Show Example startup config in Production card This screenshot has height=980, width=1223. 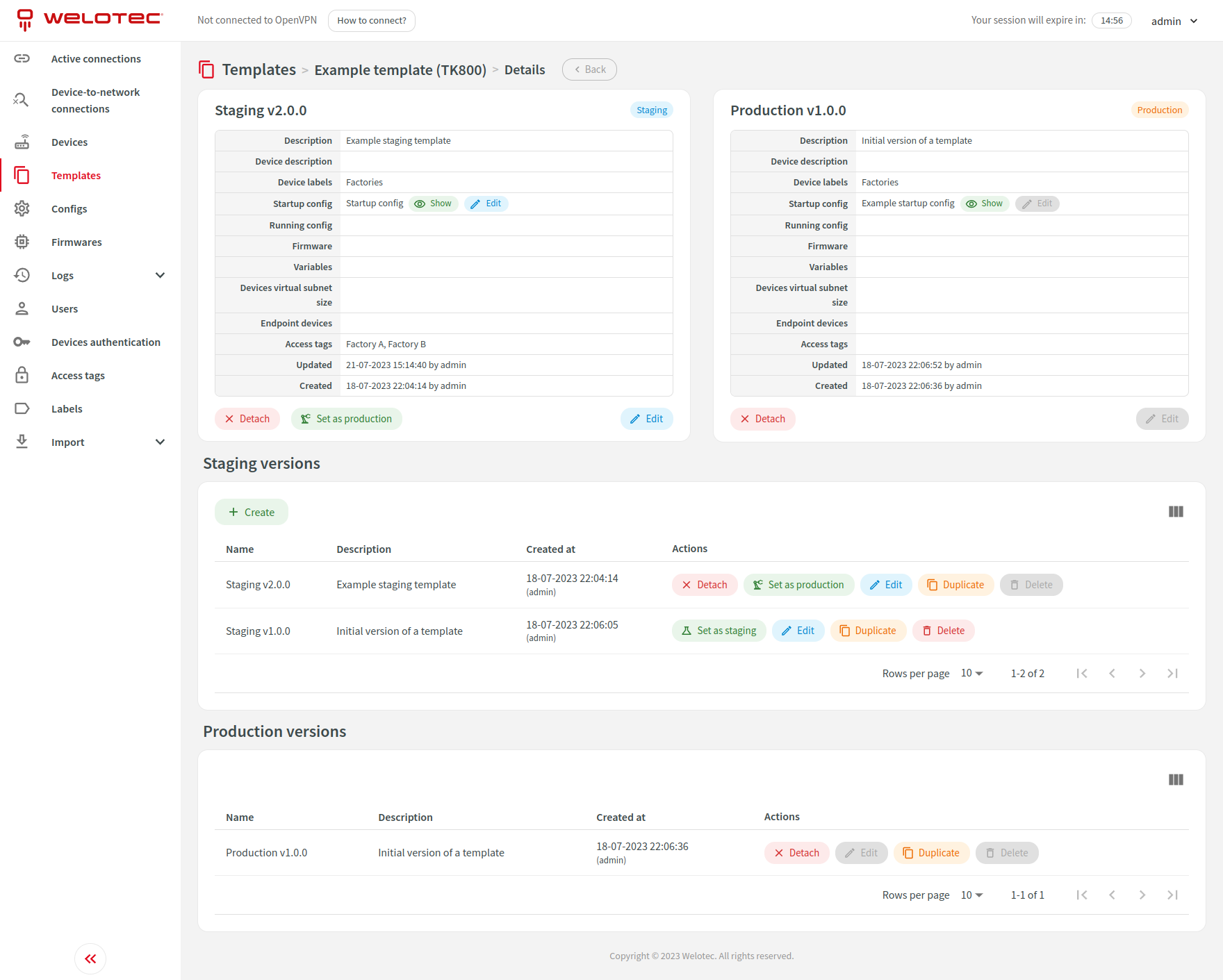click(x=985, y=204)
